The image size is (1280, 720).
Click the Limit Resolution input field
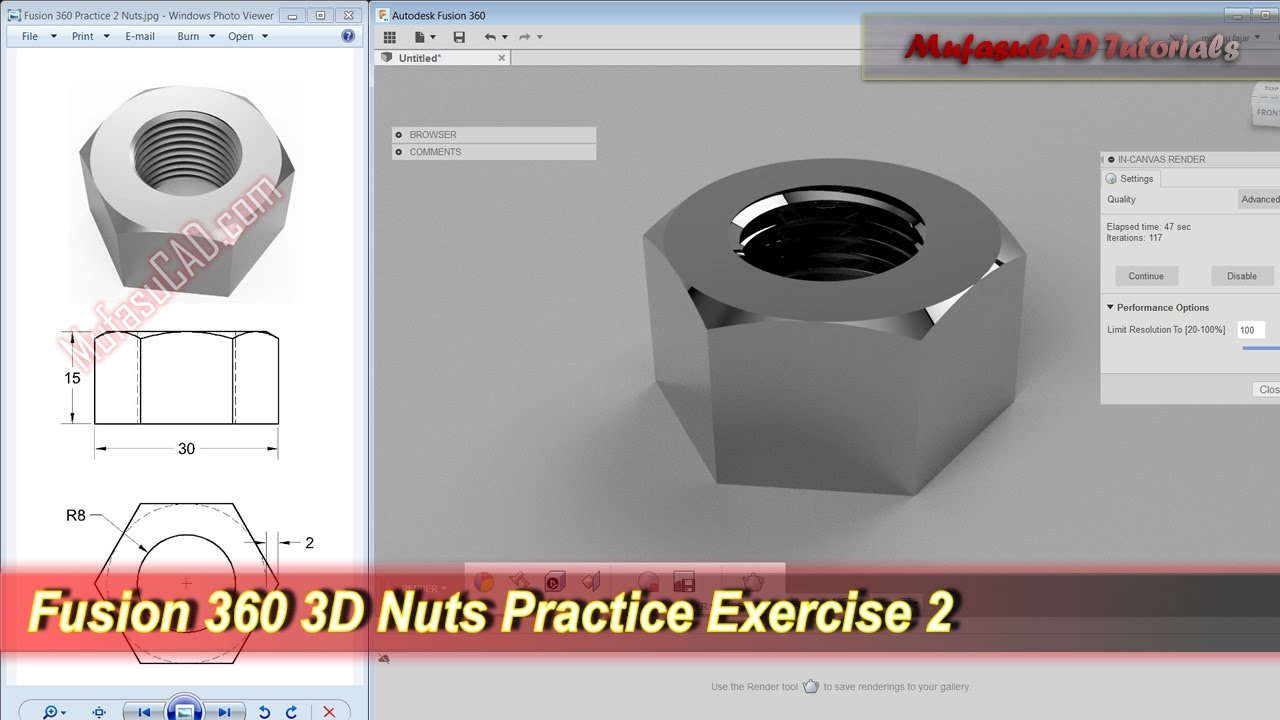[1250, 330]
